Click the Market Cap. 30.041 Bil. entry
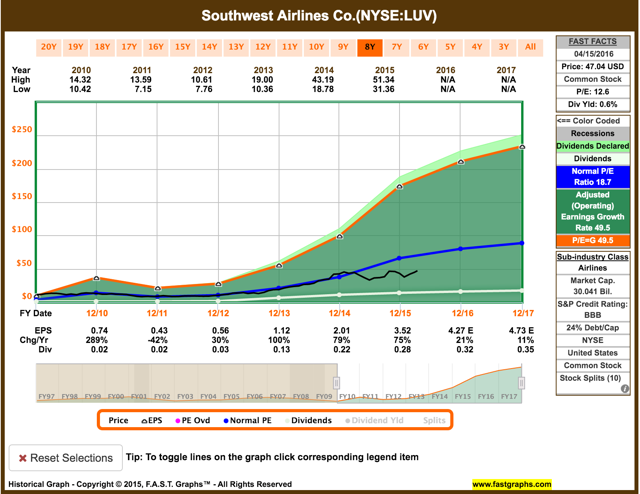This screenshot has height=494, width=640. [593, 286]
